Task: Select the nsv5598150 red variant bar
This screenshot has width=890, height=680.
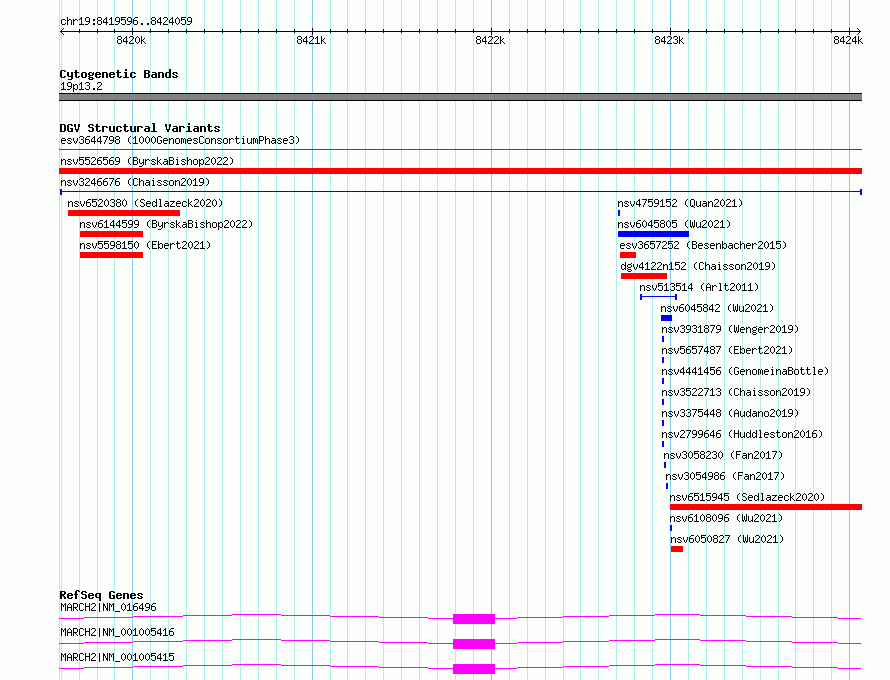Action: [x=111, y=255]
